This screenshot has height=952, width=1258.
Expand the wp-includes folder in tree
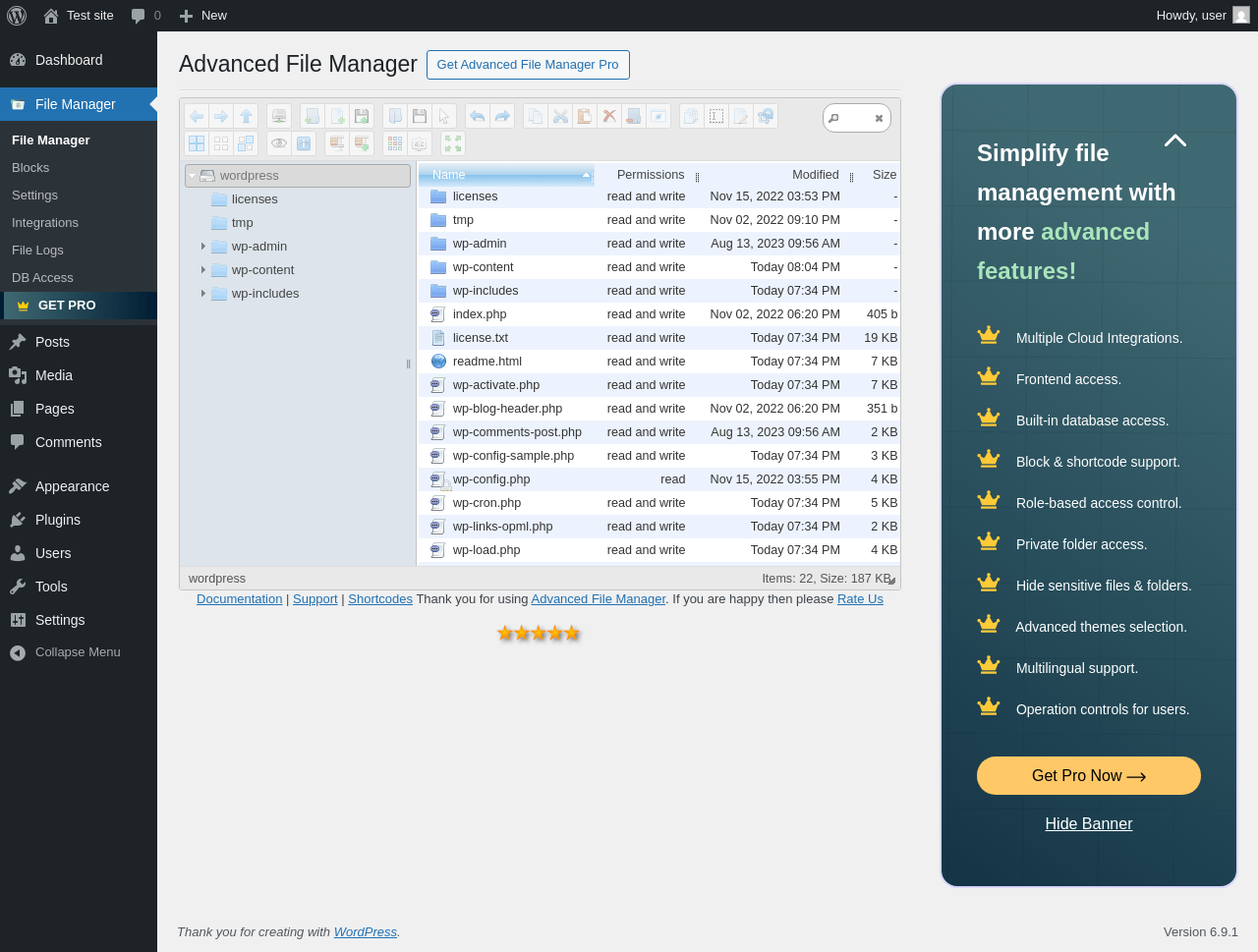click(x=203, y=294)
